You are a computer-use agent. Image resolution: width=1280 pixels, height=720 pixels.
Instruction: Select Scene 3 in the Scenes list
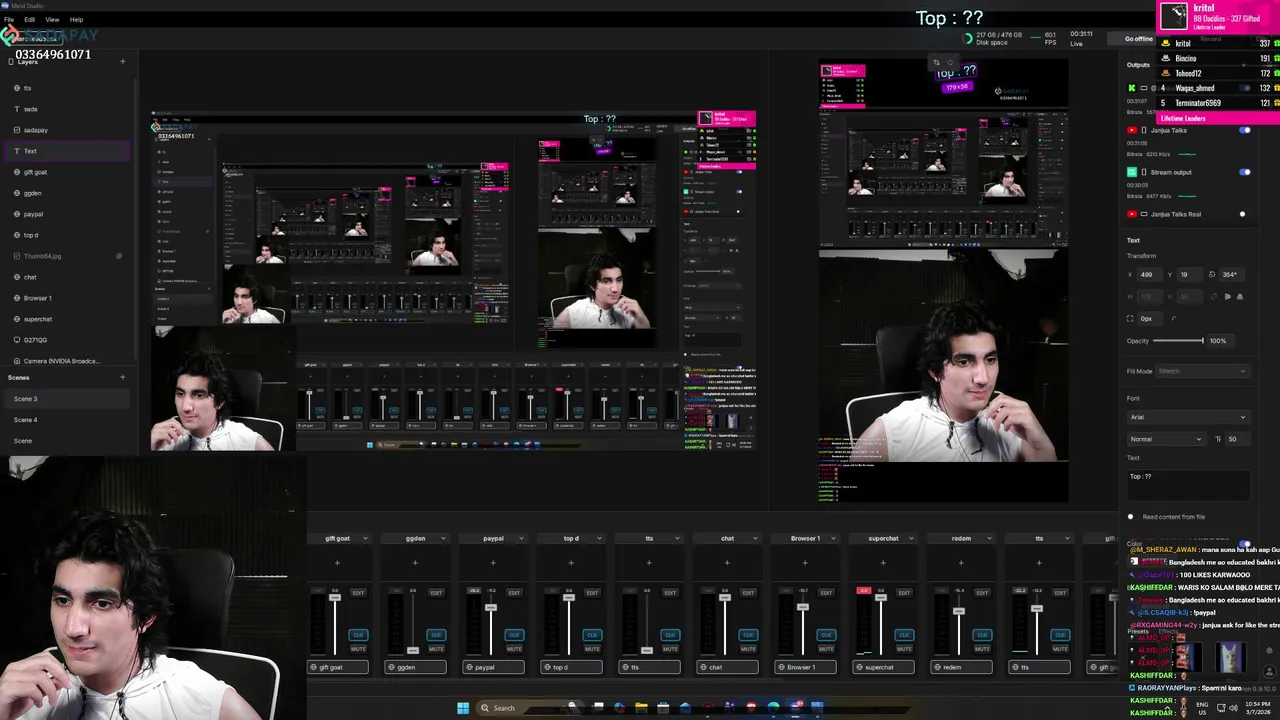click(x=65, y=398)
